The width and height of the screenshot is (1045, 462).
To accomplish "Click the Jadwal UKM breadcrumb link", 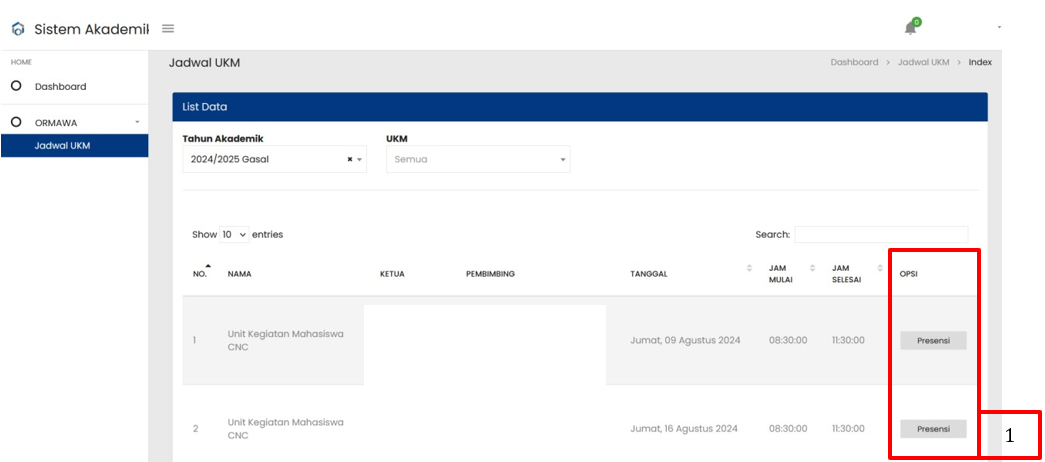I will pyautogui.click(x=923, y=62).
